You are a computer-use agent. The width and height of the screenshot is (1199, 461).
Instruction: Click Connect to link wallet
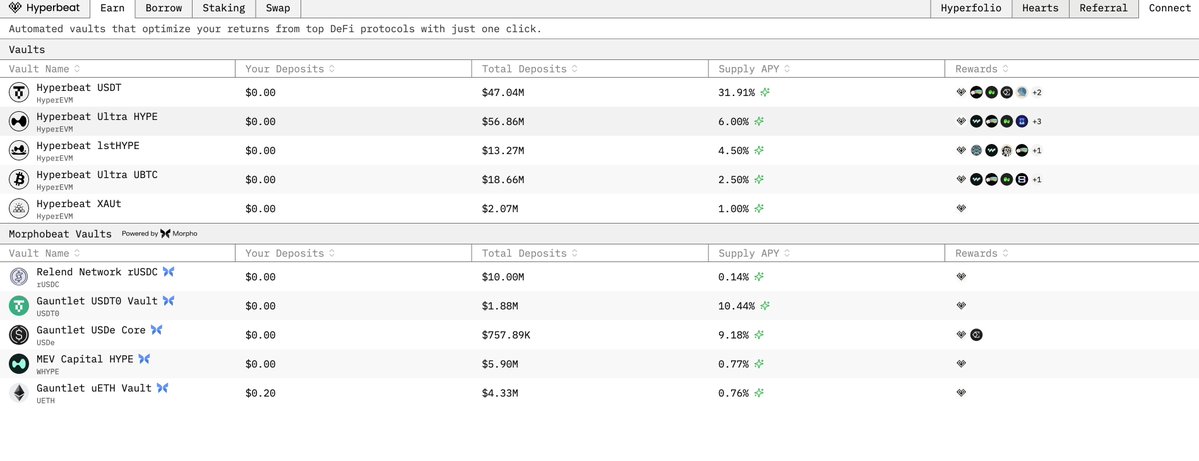coord(1169,8)
